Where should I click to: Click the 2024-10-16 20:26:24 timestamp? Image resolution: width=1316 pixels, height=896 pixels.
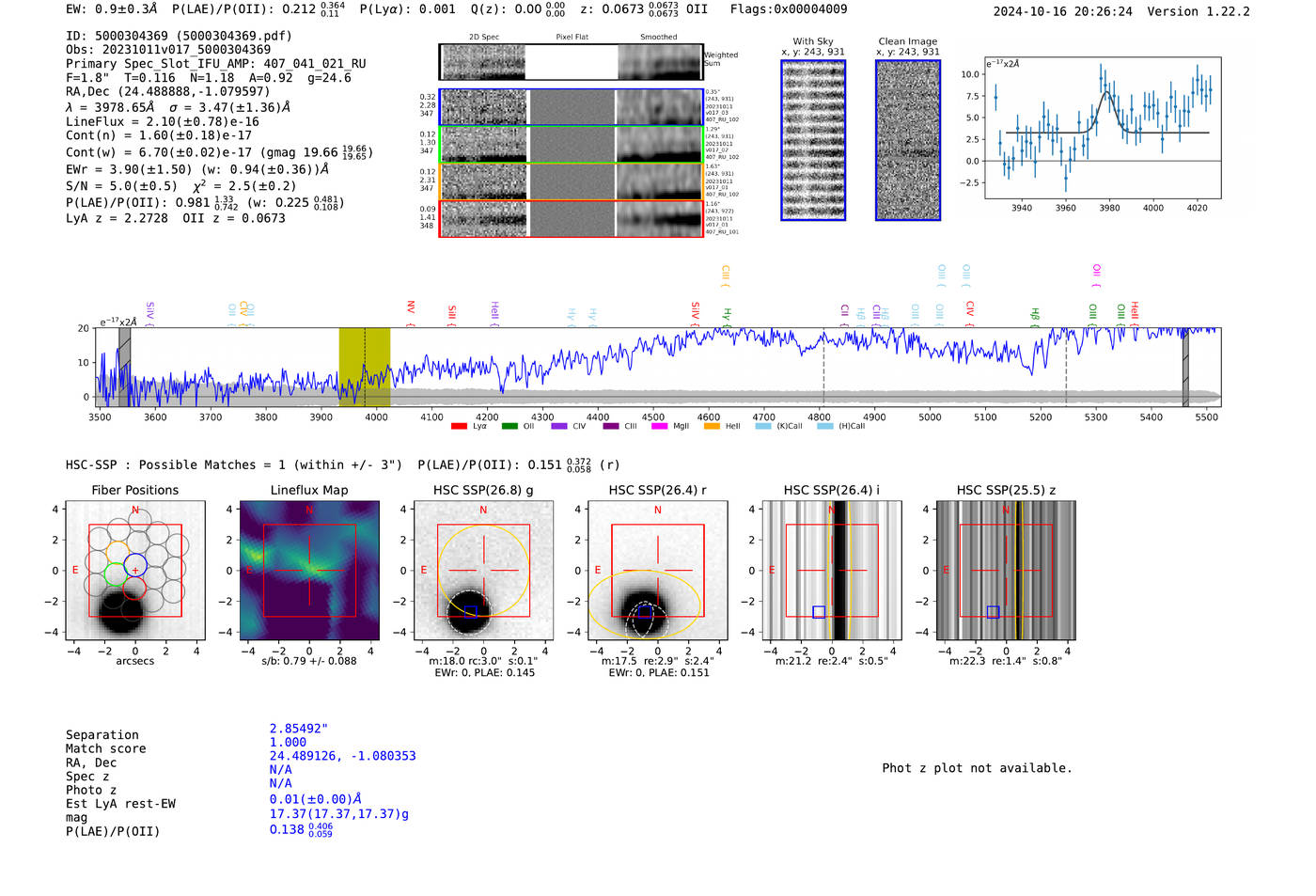click(x=1063, y=11)
